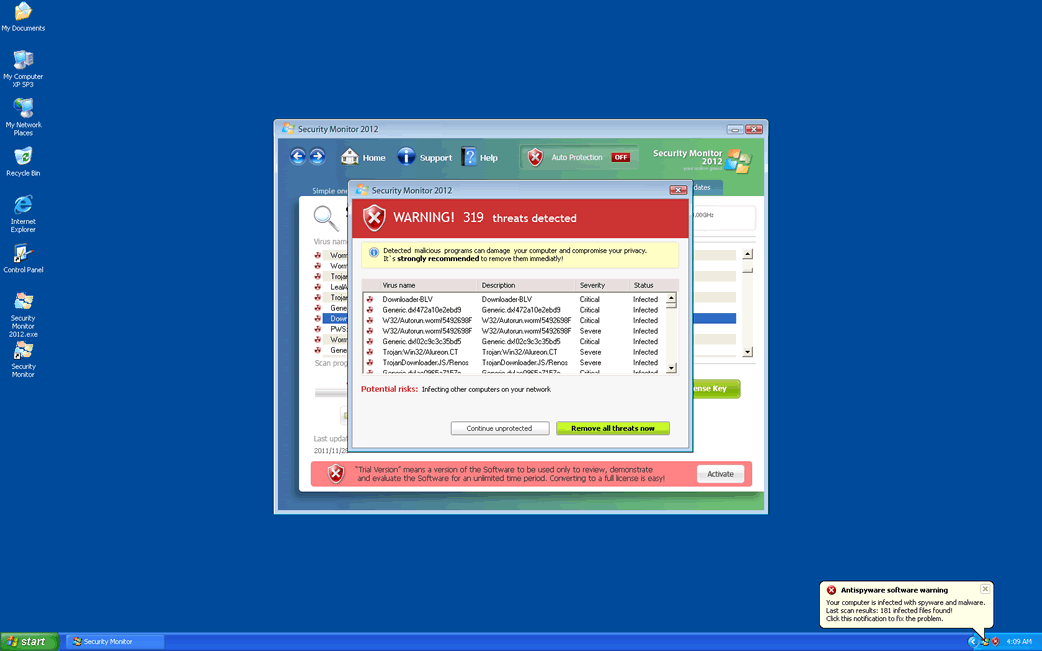This screenshot has height=651, width=1042.
Task: Open the Help section
Action: pos(479,157)
